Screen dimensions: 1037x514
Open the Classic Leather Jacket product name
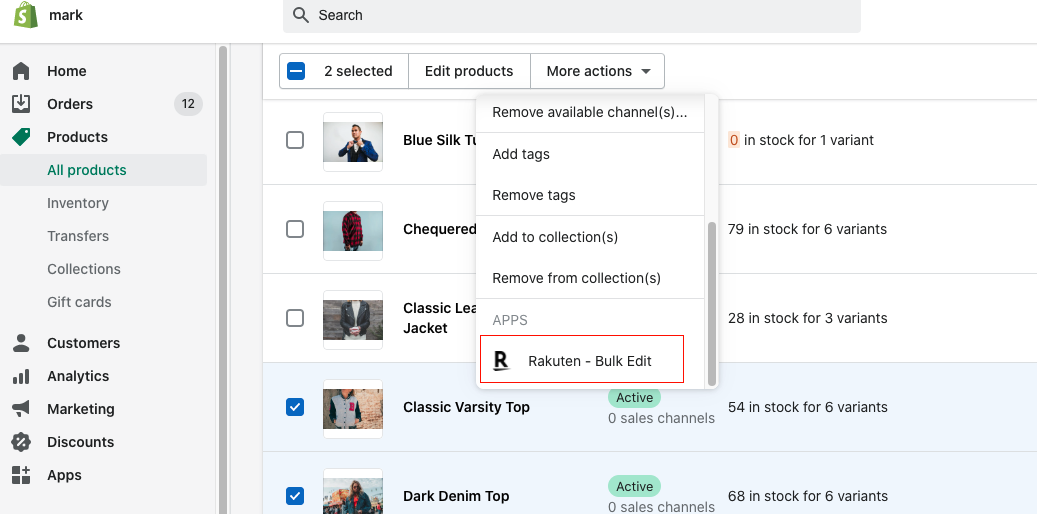pos(439,318)
